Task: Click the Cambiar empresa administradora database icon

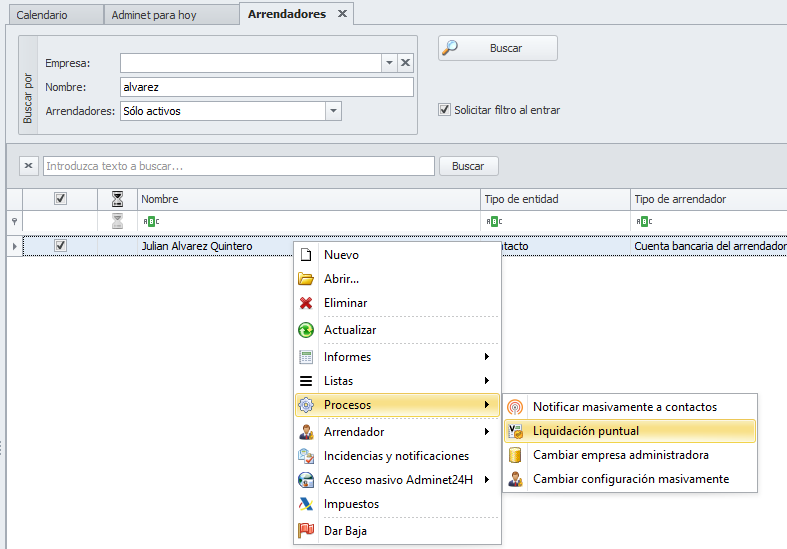Action: tap(515, 455)
